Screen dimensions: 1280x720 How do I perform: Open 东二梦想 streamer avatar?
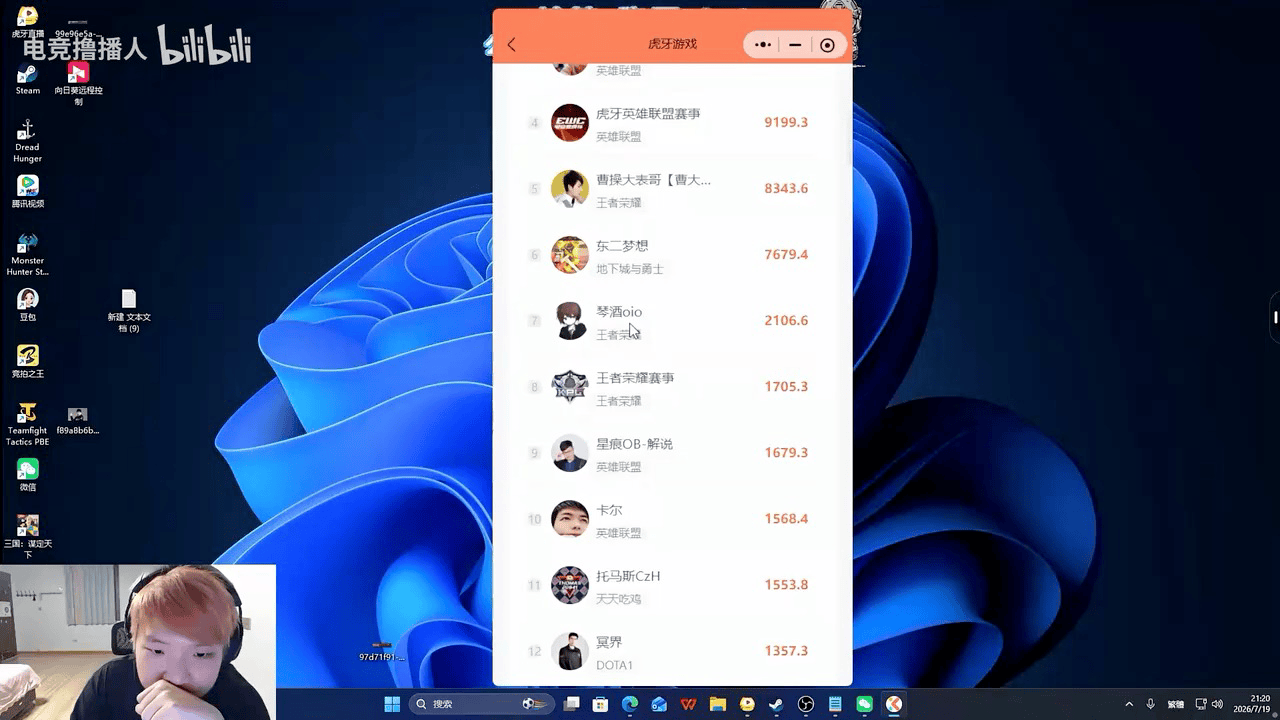pos(570,254)
